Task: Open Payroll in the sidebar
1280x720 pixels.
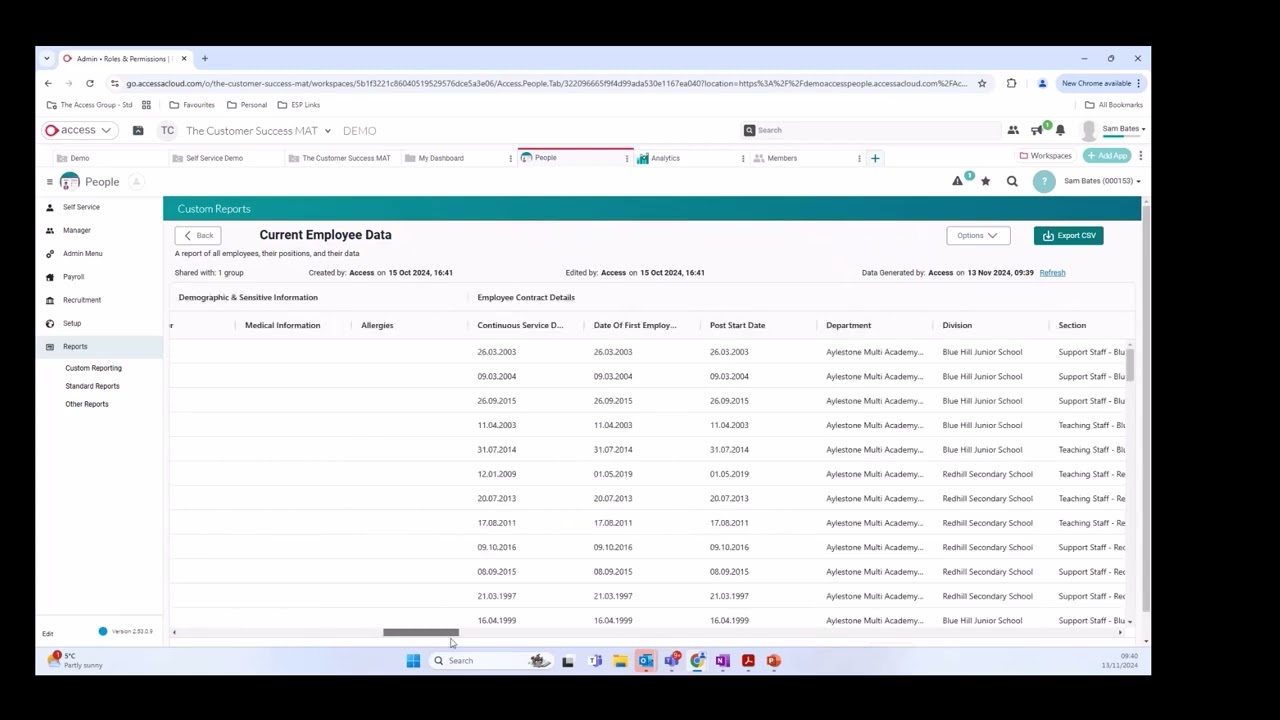Action: click(73, 277)
